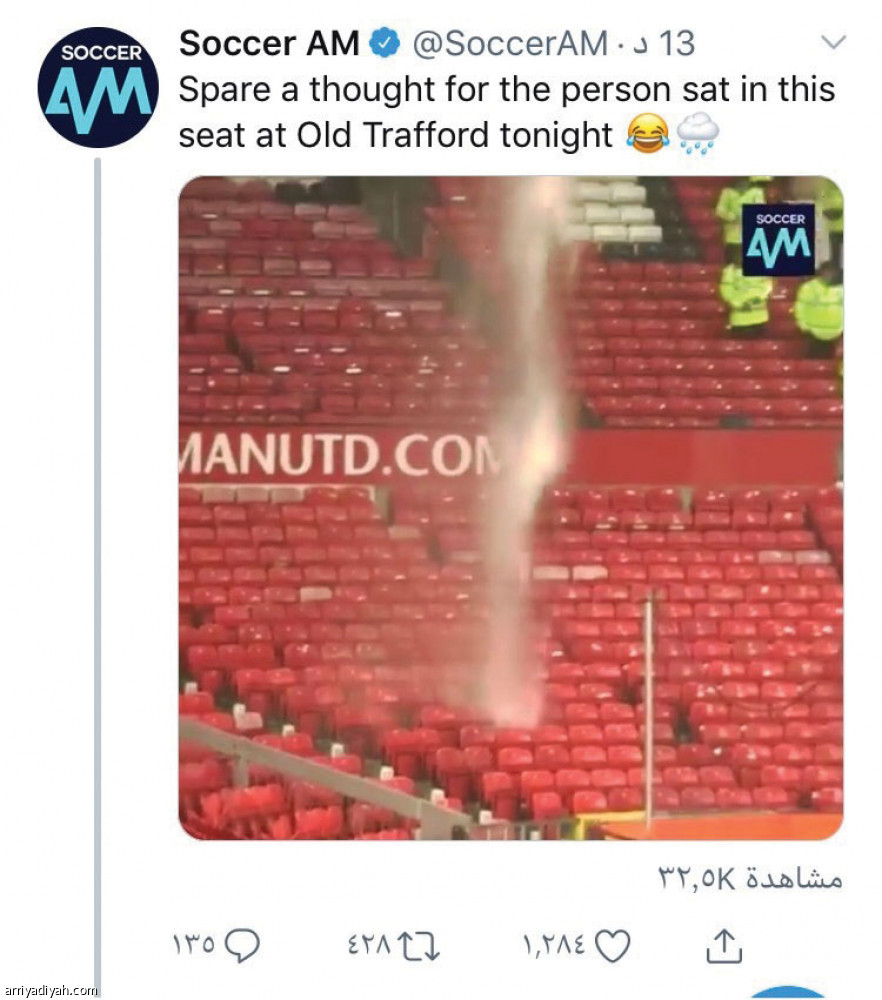Click the vertical thread line below avatar

tap(98, 574)
